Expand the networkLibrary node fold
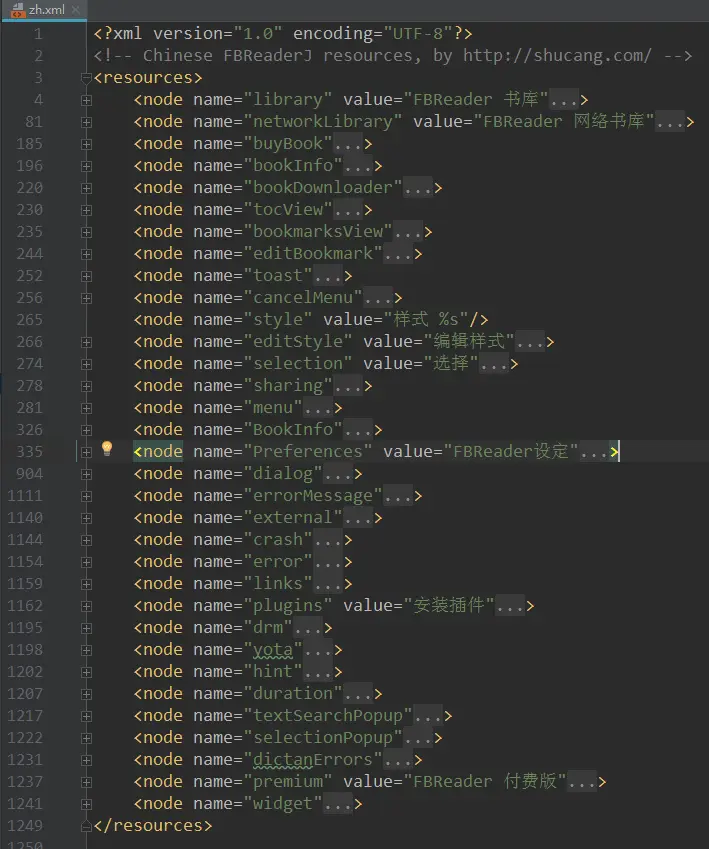Screen dimensions: 709x849 coord(86,122)
